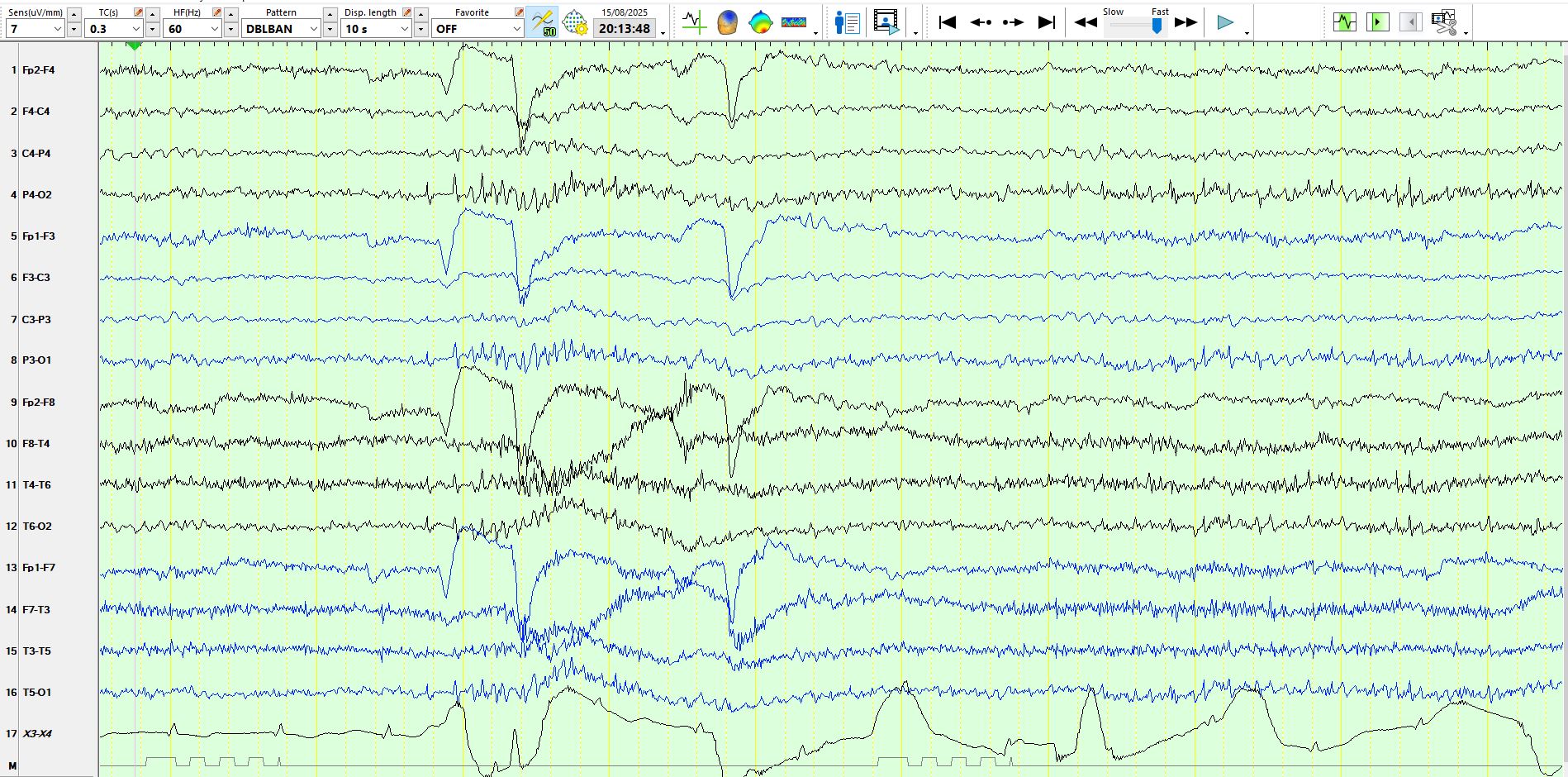Open the Pattern montage dropdown

pos(281,29)
